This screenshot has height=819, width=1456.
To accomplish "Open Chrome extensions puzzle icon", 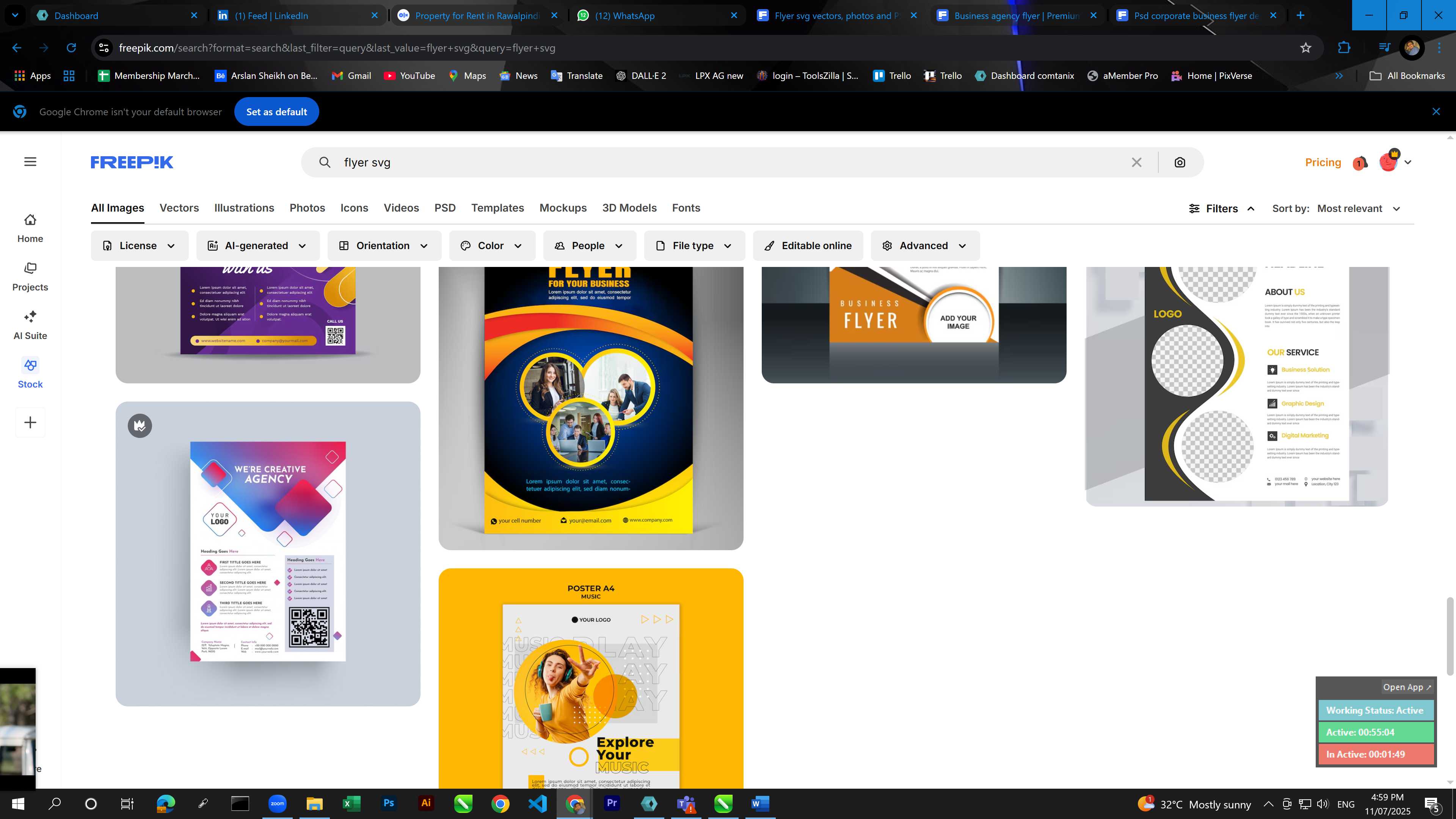I will click(x=1344, y=48).
